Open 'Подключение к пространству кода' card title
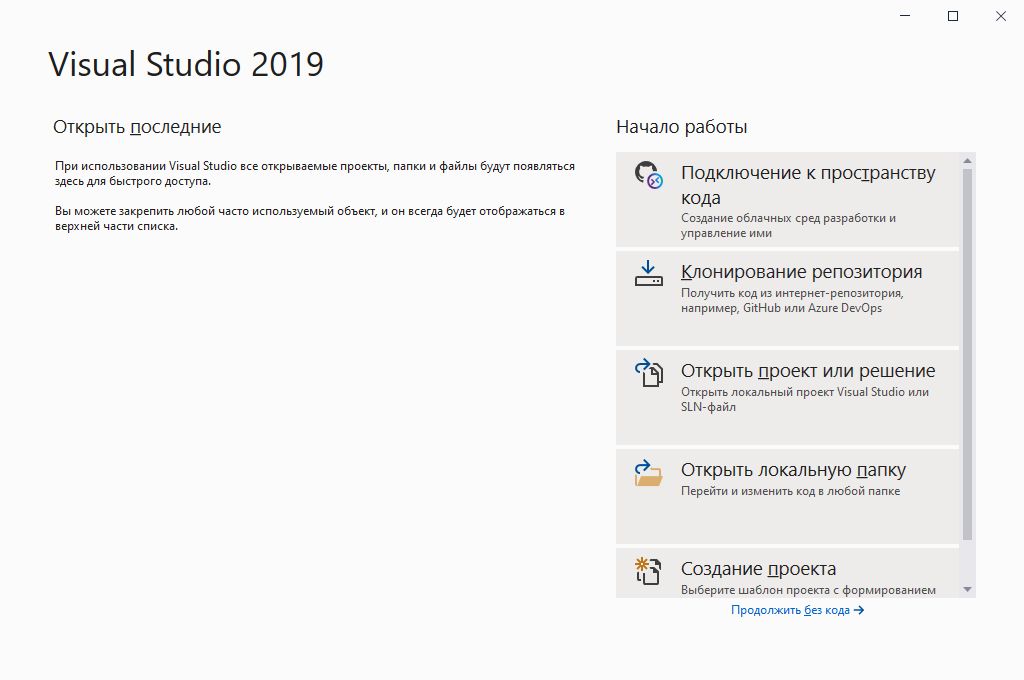This screenshot has width=1024, height=680. 808,185
